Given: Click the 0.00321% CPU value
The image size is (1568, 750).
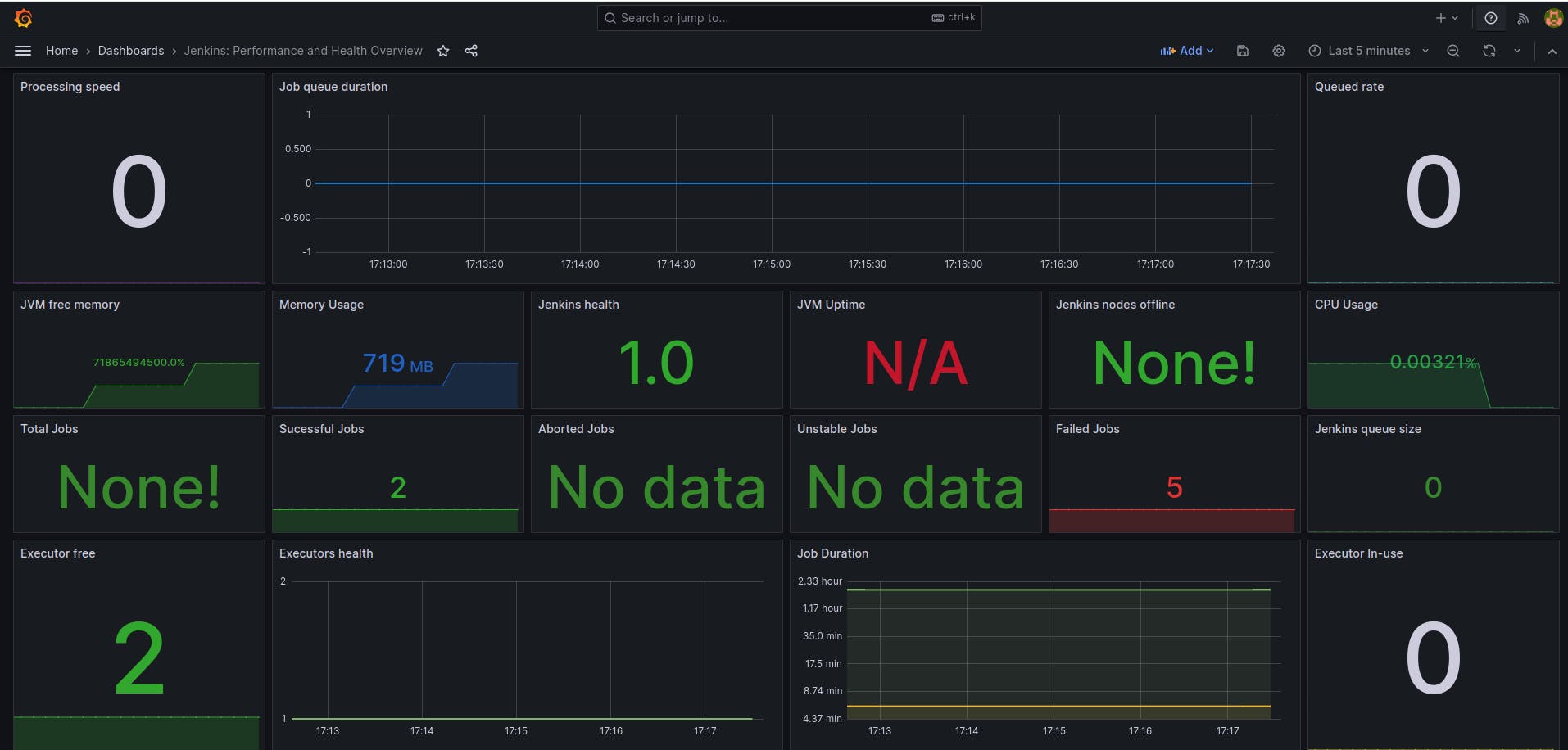Looking at the screenshot, I should [1434, 362].
